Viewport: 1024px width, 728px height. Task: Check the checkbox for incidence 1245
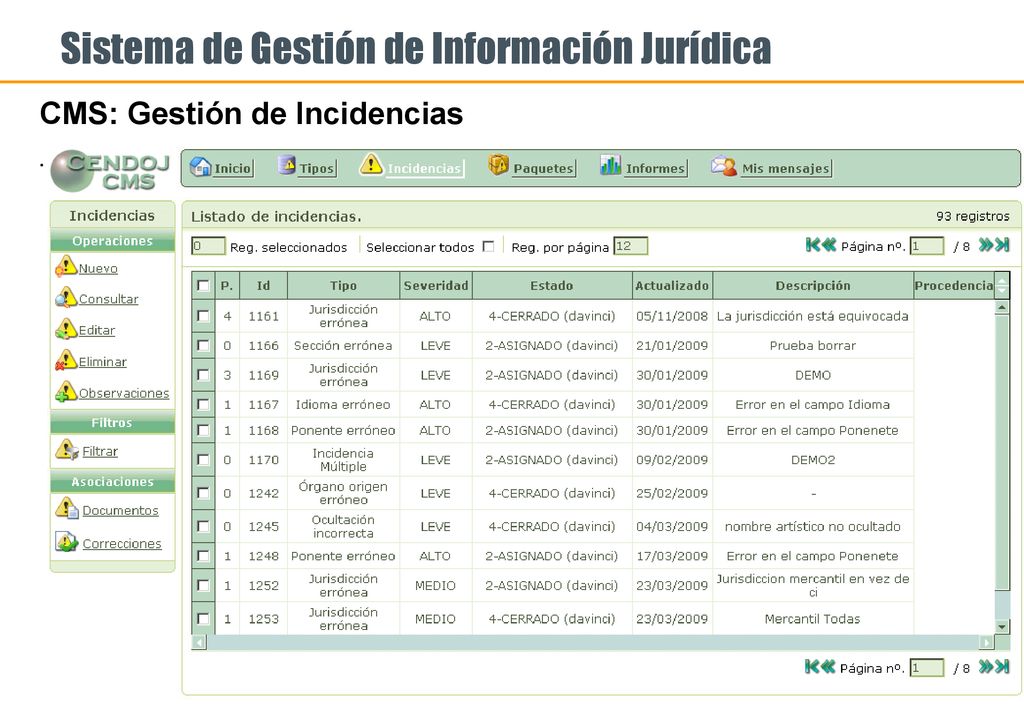click(x=203, y=526)
